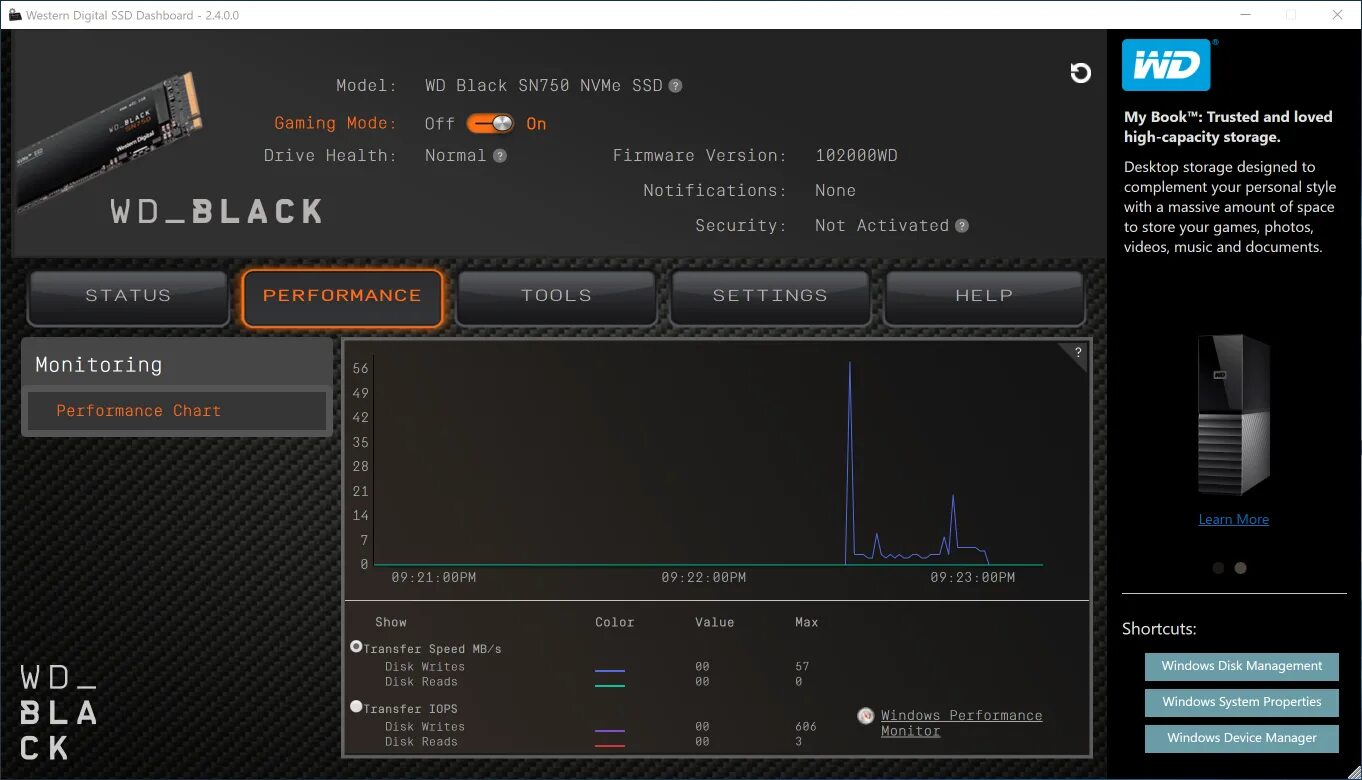Click the 09:21:00PM time axis label
1362x780 pixels.
click(434, 578)
